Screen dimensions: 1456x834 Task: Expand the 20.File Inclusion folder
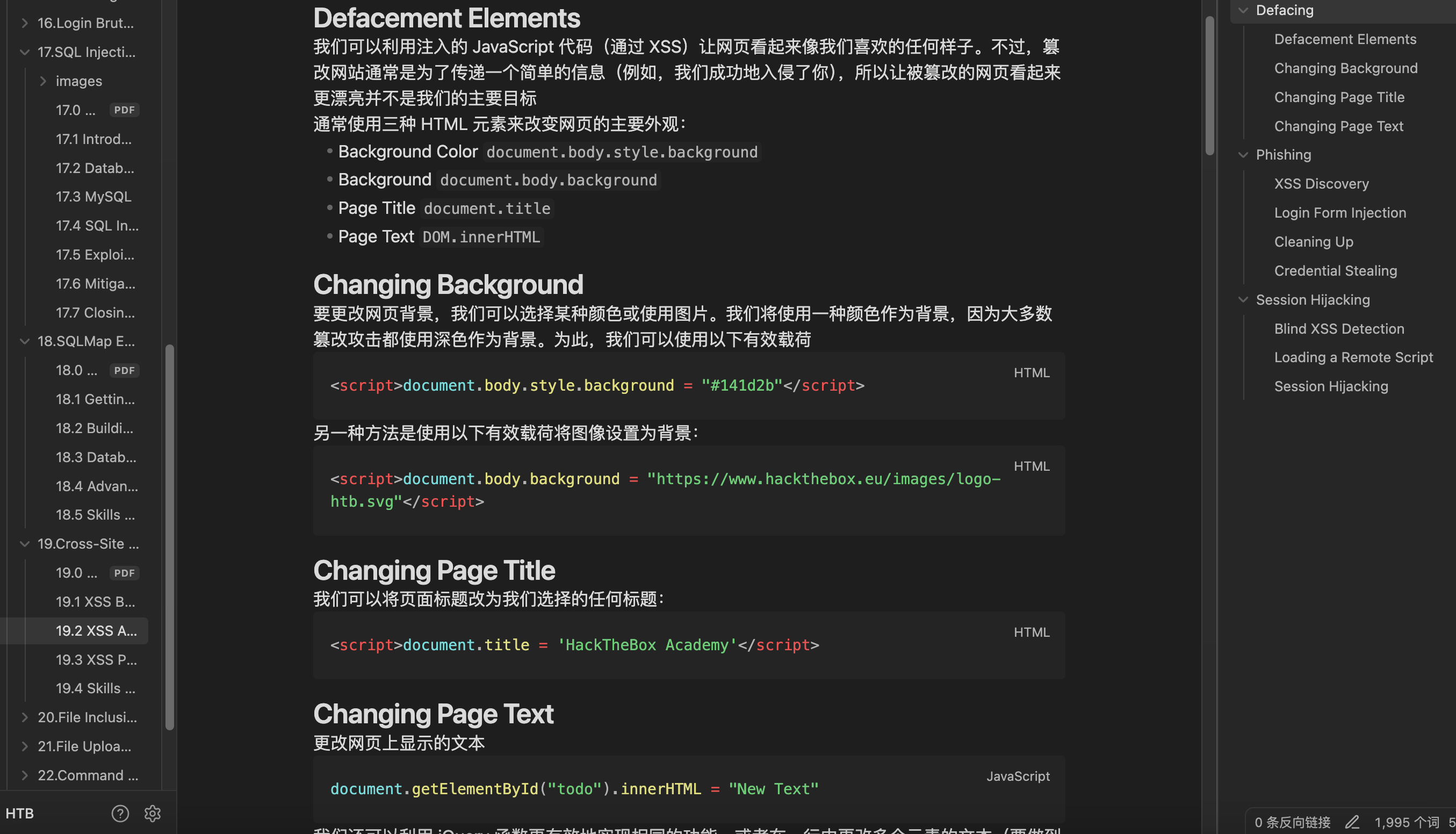25,716
